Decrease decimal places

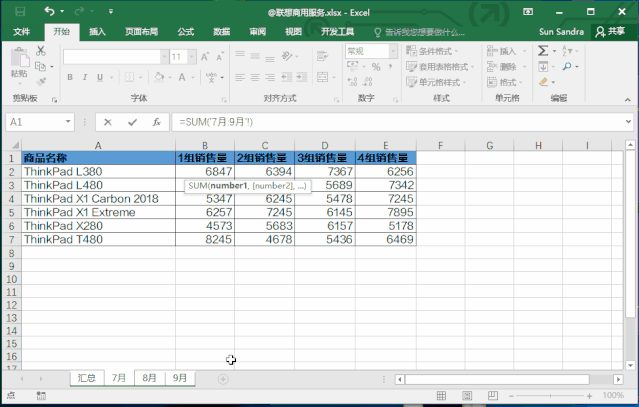367,82
